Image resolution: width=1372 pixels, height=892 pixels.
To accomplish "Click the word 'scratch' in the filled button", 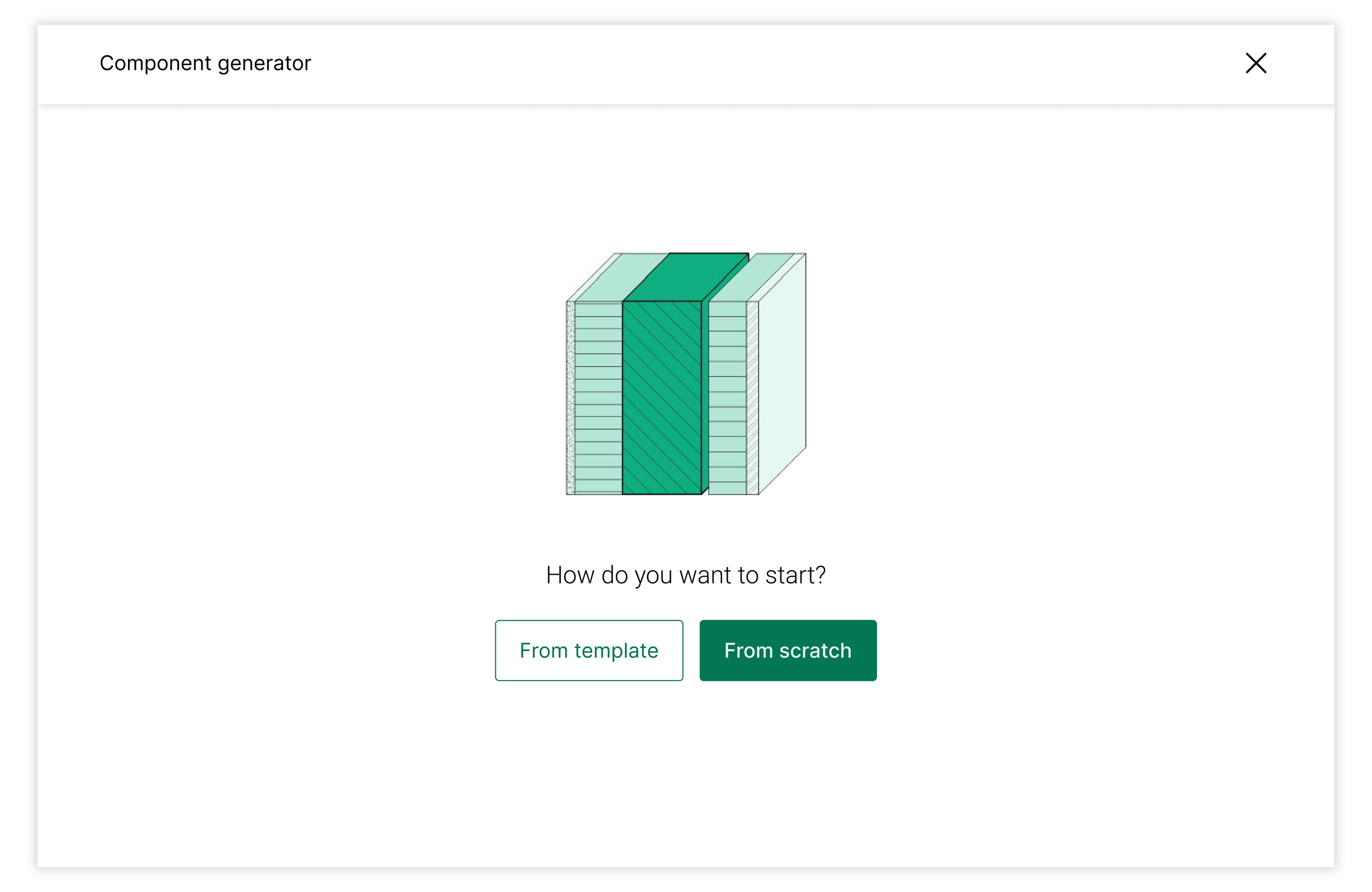I will [815, 650].
